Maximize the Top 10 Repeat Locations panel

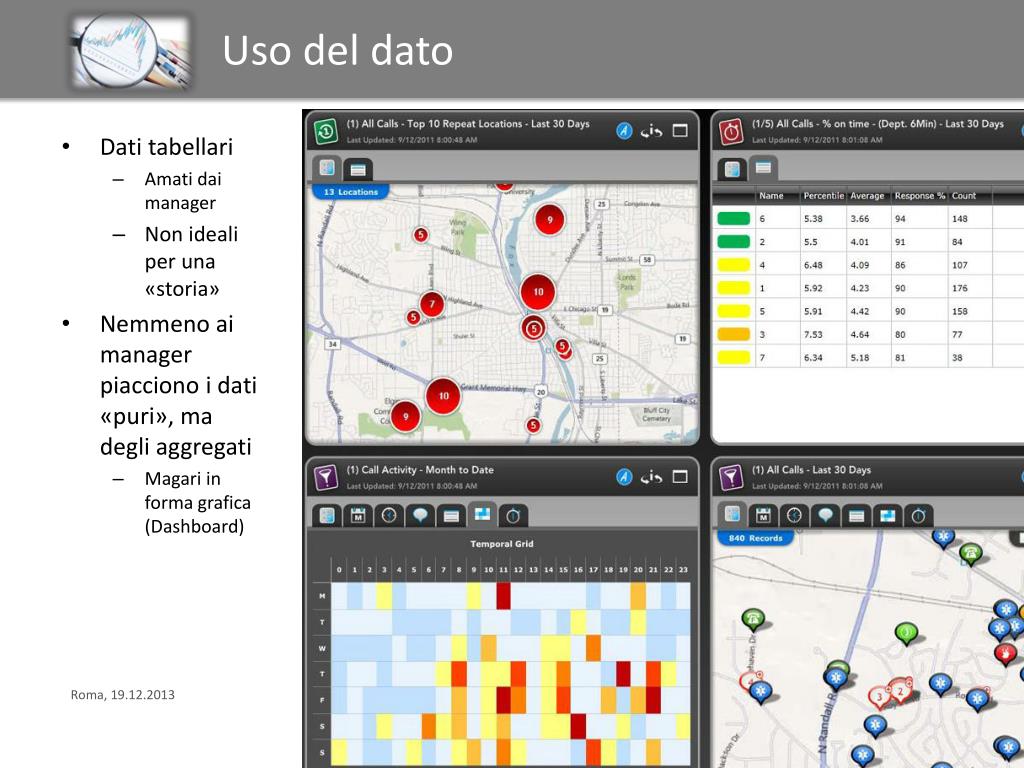pos(680,131)
